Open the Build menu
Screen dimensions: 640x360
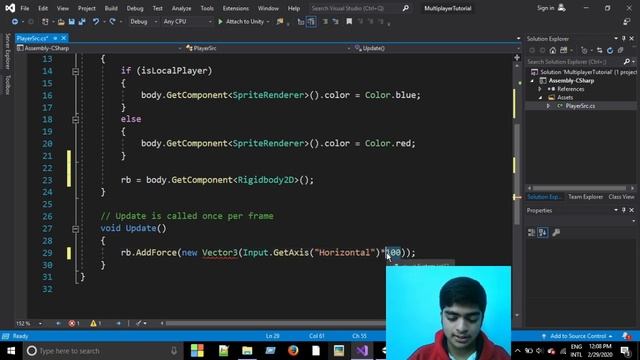[111, 8]
